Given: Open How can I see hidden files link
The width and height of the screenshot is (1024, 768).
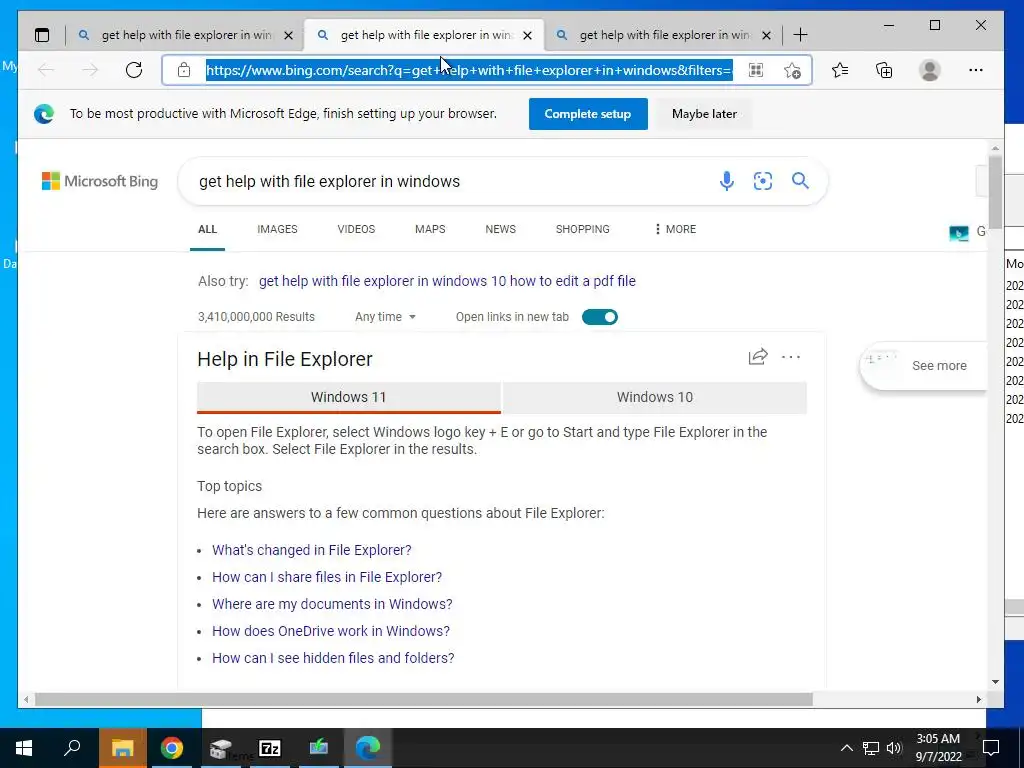Looking at the screenshot, I should [333, 658].
